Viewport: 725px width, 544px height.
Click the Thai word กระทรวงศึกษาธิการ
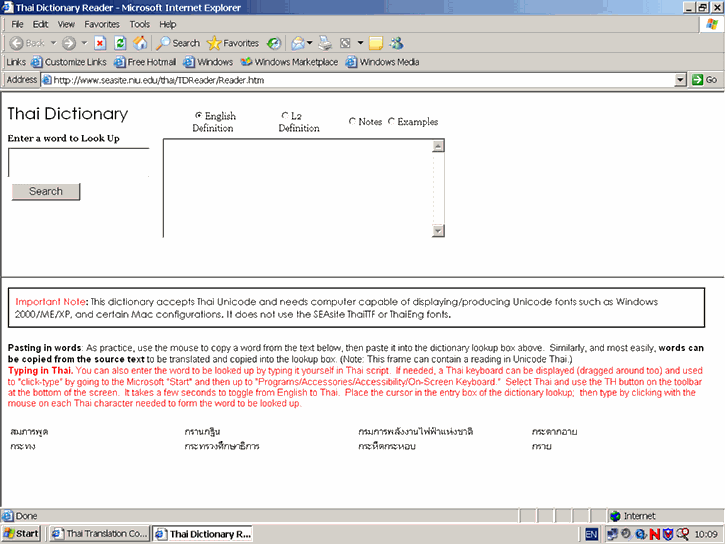click(x=222, y=446)
